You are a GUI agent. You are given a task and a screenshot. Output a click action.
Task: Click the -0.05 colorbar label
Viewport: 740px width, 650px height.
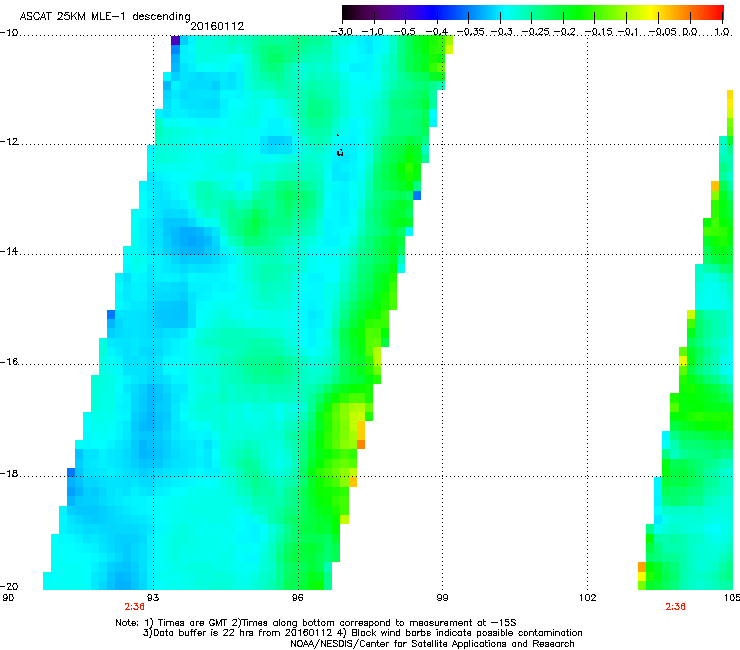(x=663, y=32)
